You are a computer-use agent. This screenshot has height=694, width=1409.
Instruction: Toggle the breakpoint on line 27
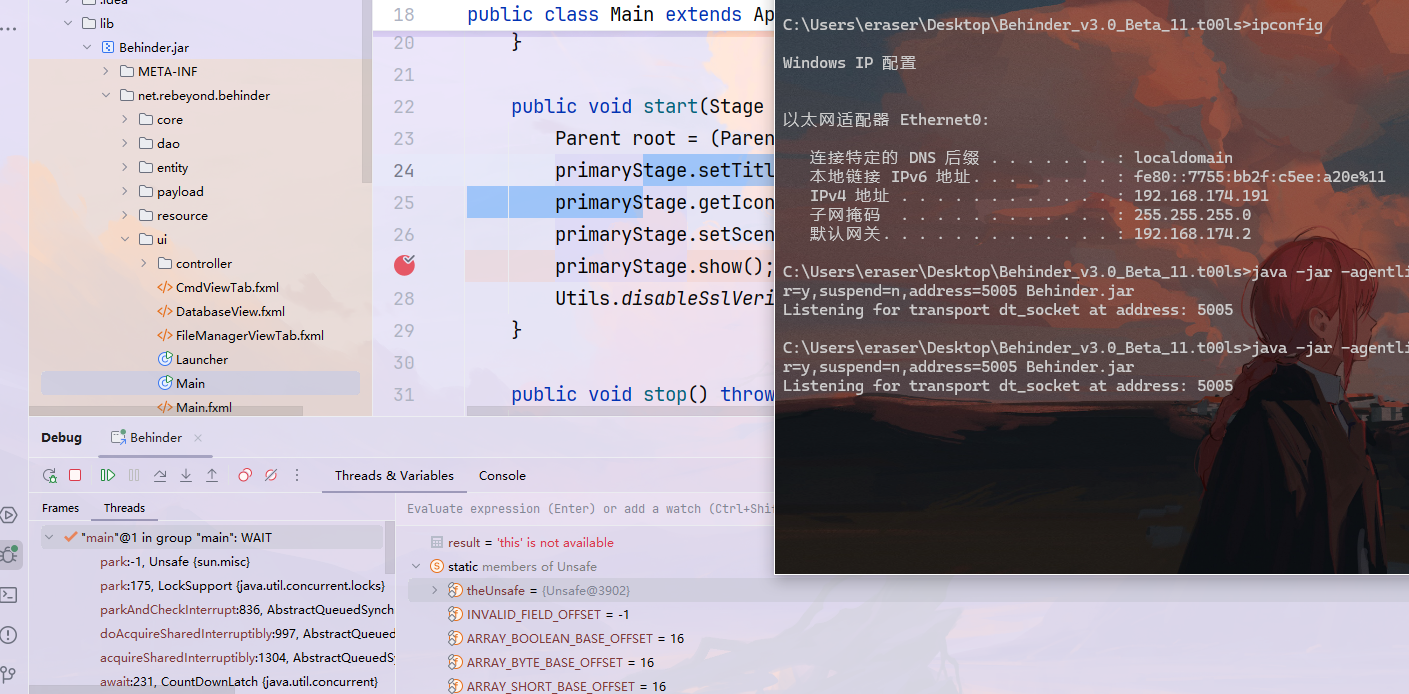pyautogui.click(x=404, y=265)
